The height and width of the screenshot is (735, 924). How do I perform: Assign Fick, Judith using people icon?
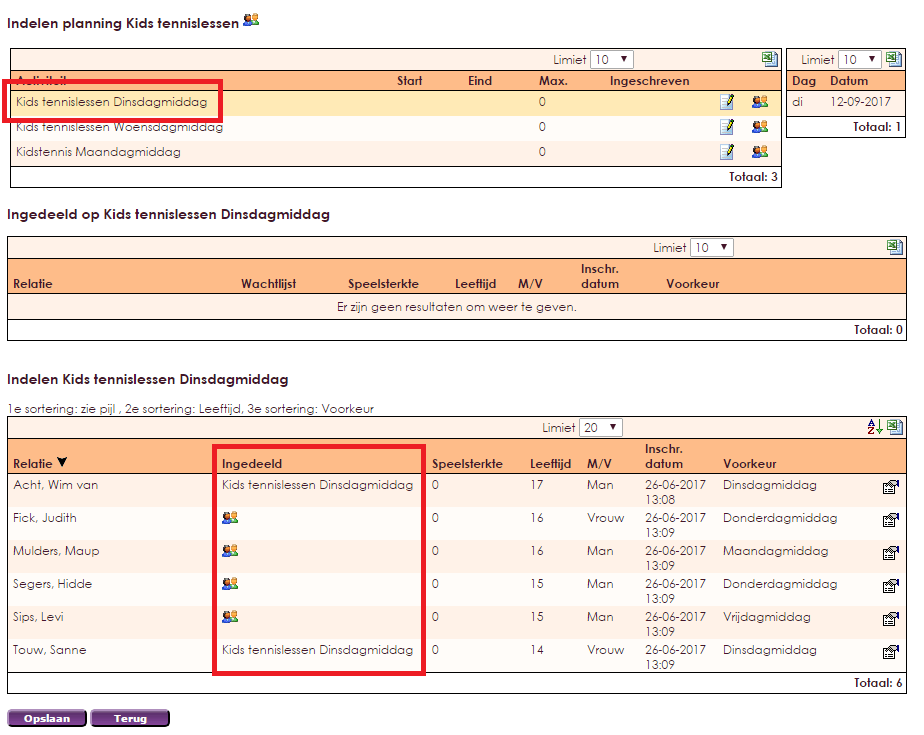[x=230, y=518]
